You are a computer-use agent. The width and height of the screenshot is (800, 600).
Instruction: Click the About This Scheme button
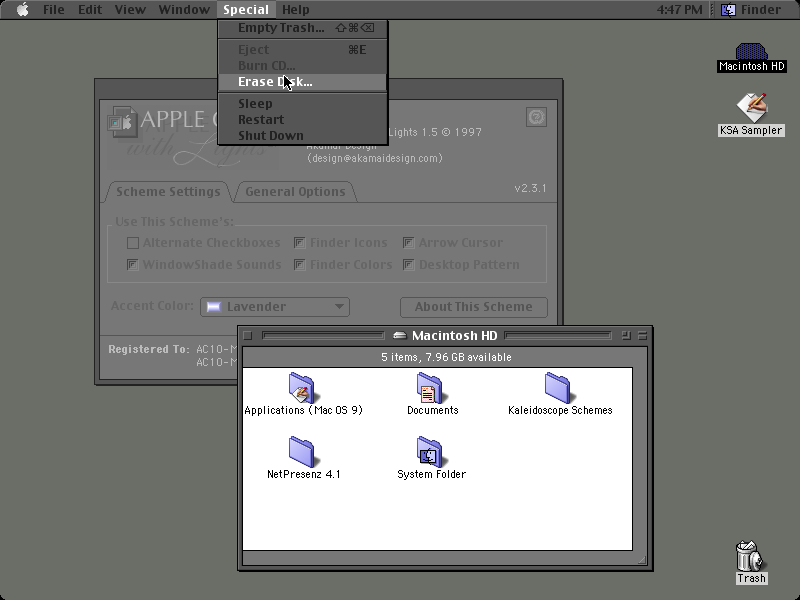(473, 307)
